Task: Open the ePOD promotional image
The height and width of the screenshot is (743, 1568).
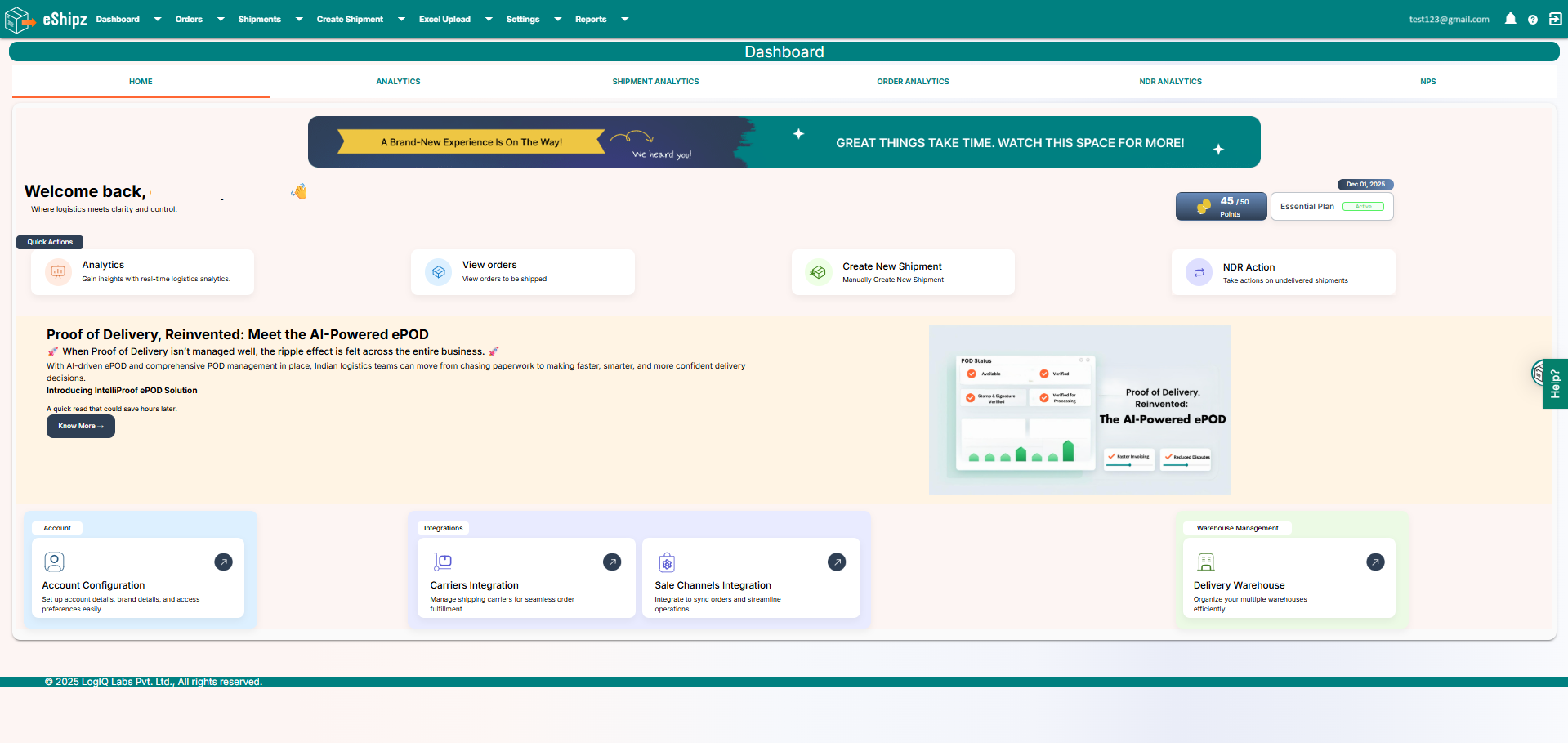Action: coord(1079,410)
